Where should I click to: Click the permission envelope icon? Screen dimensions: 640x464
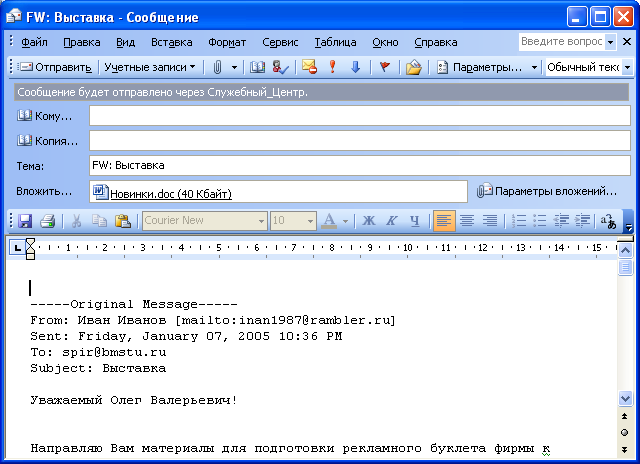tap(309, 67)
